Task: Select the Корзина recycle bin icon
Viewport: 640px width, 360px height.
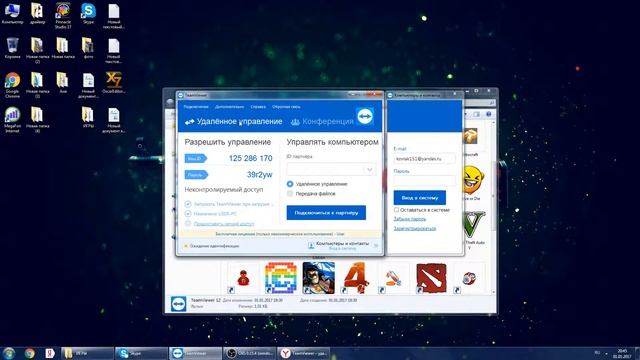Action: [12, 48]
